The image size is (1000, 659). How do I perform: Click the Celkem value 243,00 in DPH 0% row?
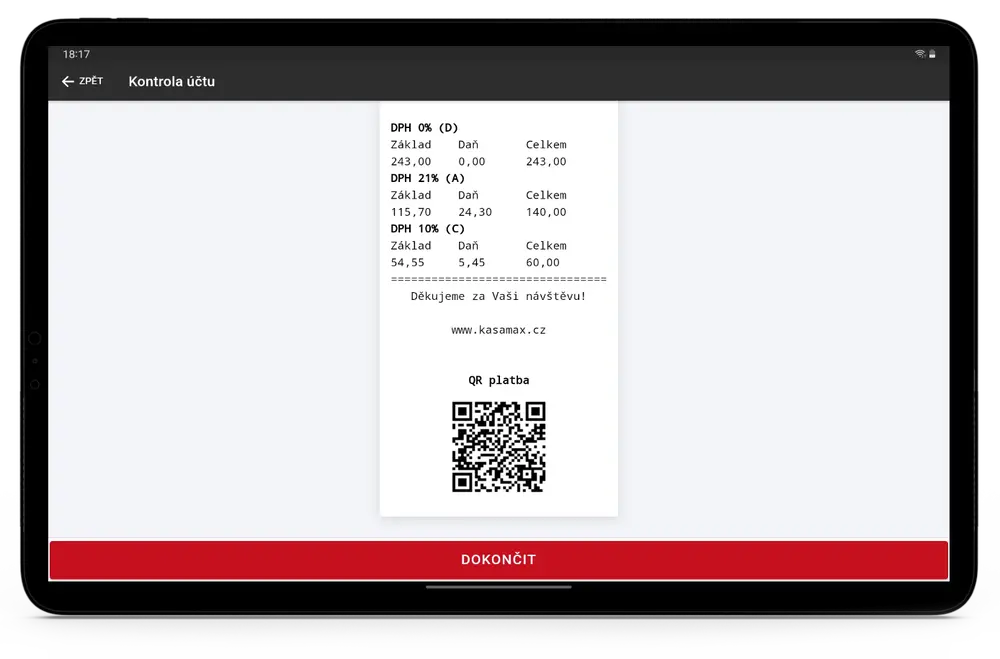tap(546, 161)
